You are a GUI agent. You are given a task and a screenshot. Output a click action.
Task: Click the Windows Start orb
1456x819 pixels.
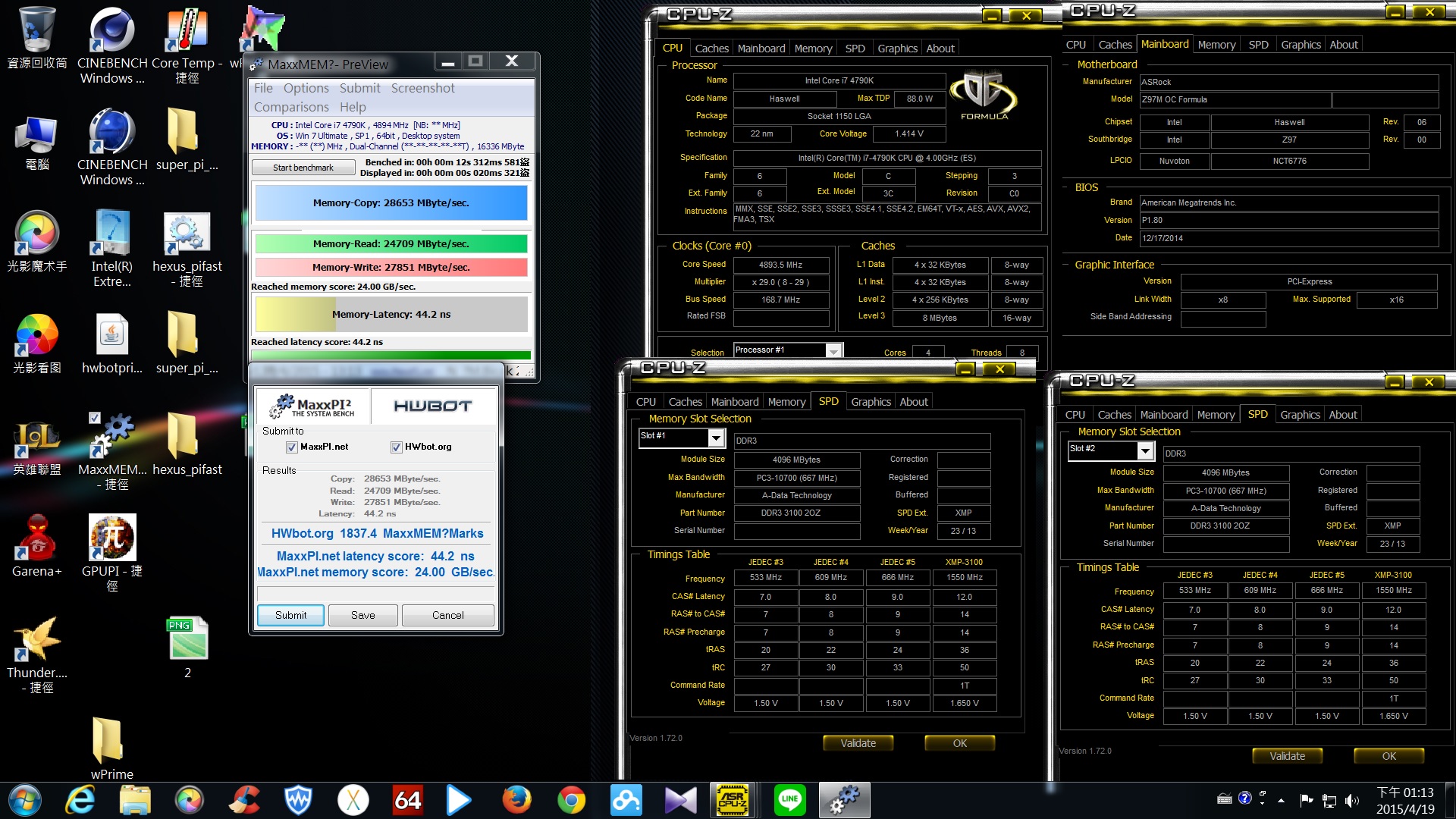coord(25,800)
